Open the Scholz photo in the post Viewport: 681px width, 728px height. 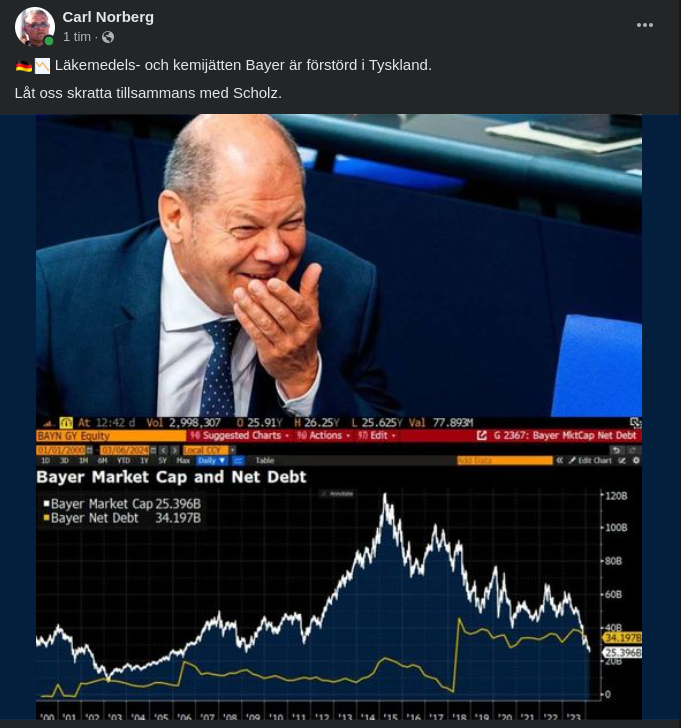click(338, 265)
